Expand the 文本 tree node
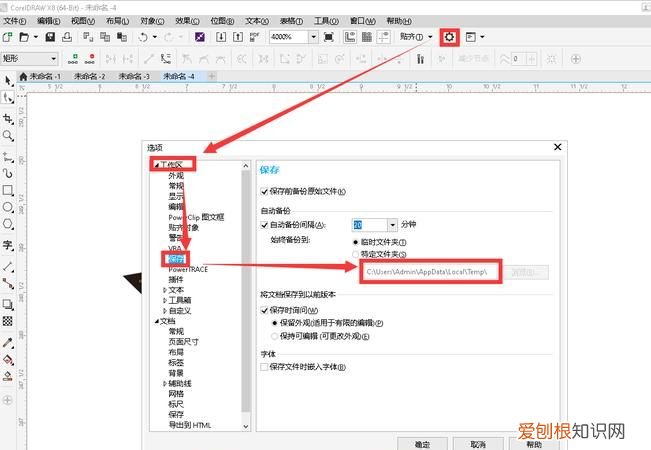Image resolution: width=651 pixels, height=450 pixels. (165, 290)
